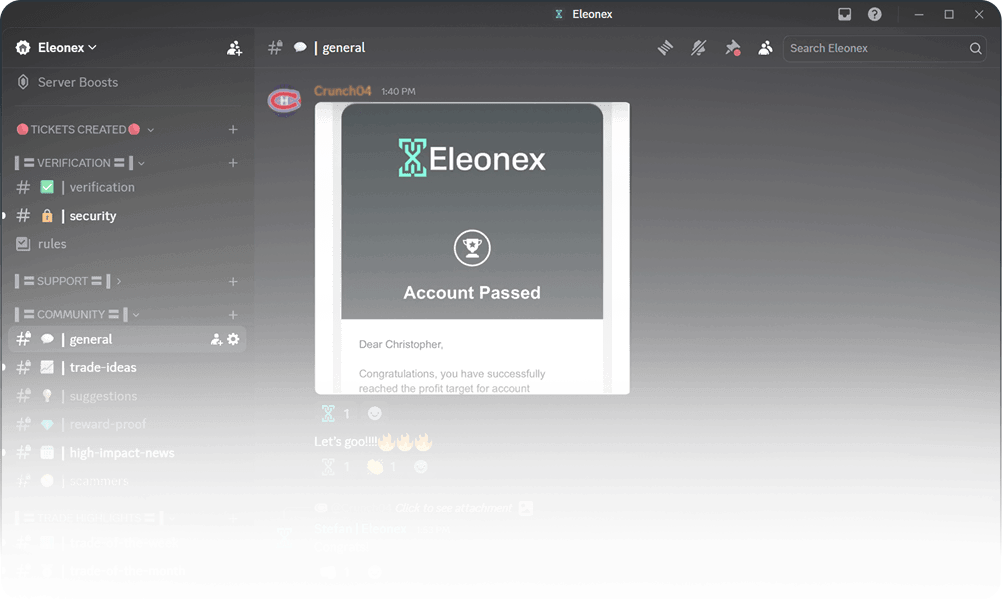
Task: Click invite people icon beside Eleonex
Action: coord(234,48)
